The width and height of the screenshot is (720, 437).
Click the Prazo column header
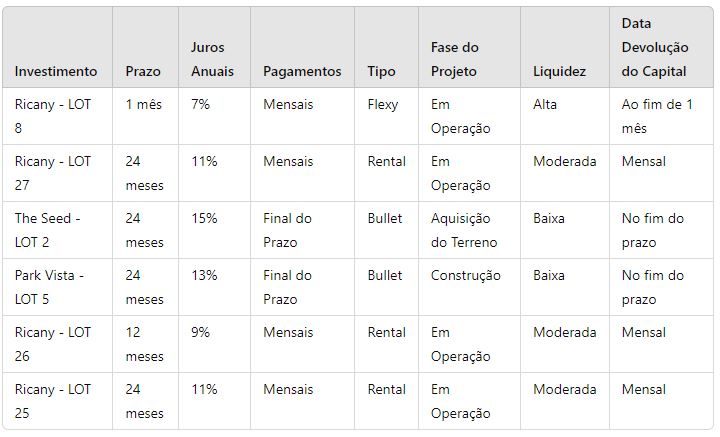pyautogui.click(x=143, y=71)
